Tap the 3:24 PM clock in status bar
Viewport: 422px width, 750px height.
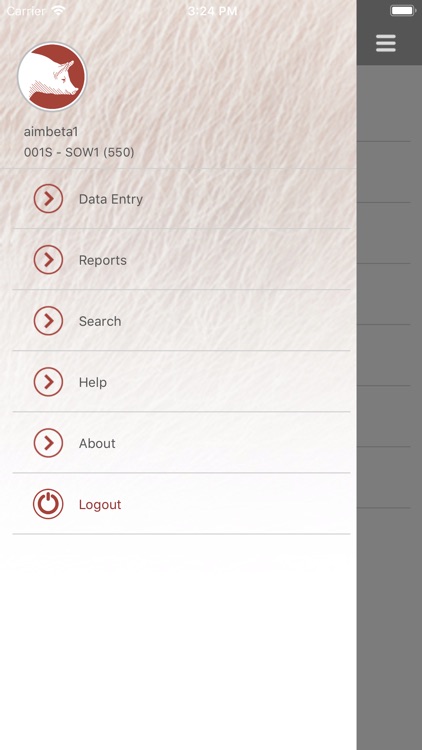coord(212,11)
